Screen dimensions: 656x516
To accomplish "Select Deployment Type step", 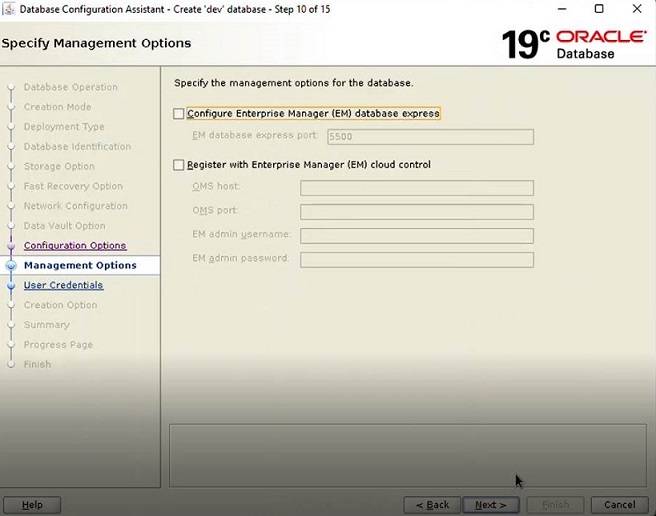I will [64, 127].
